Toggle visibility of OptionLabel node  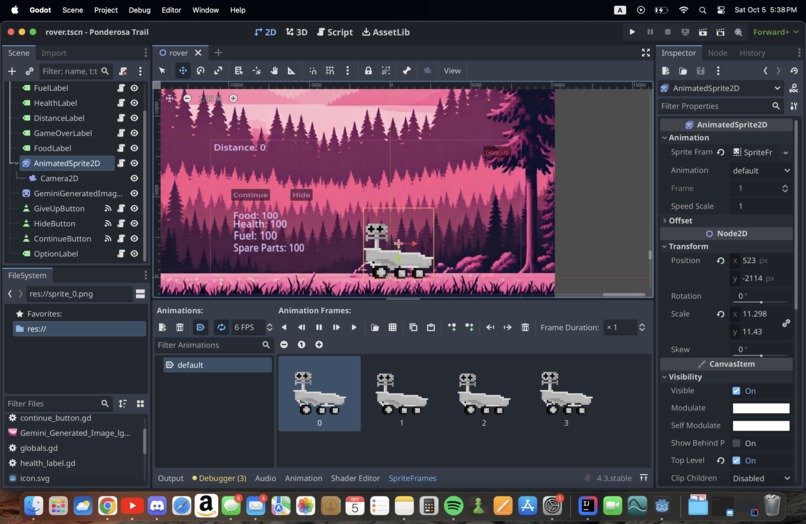(x=134, y=254)
